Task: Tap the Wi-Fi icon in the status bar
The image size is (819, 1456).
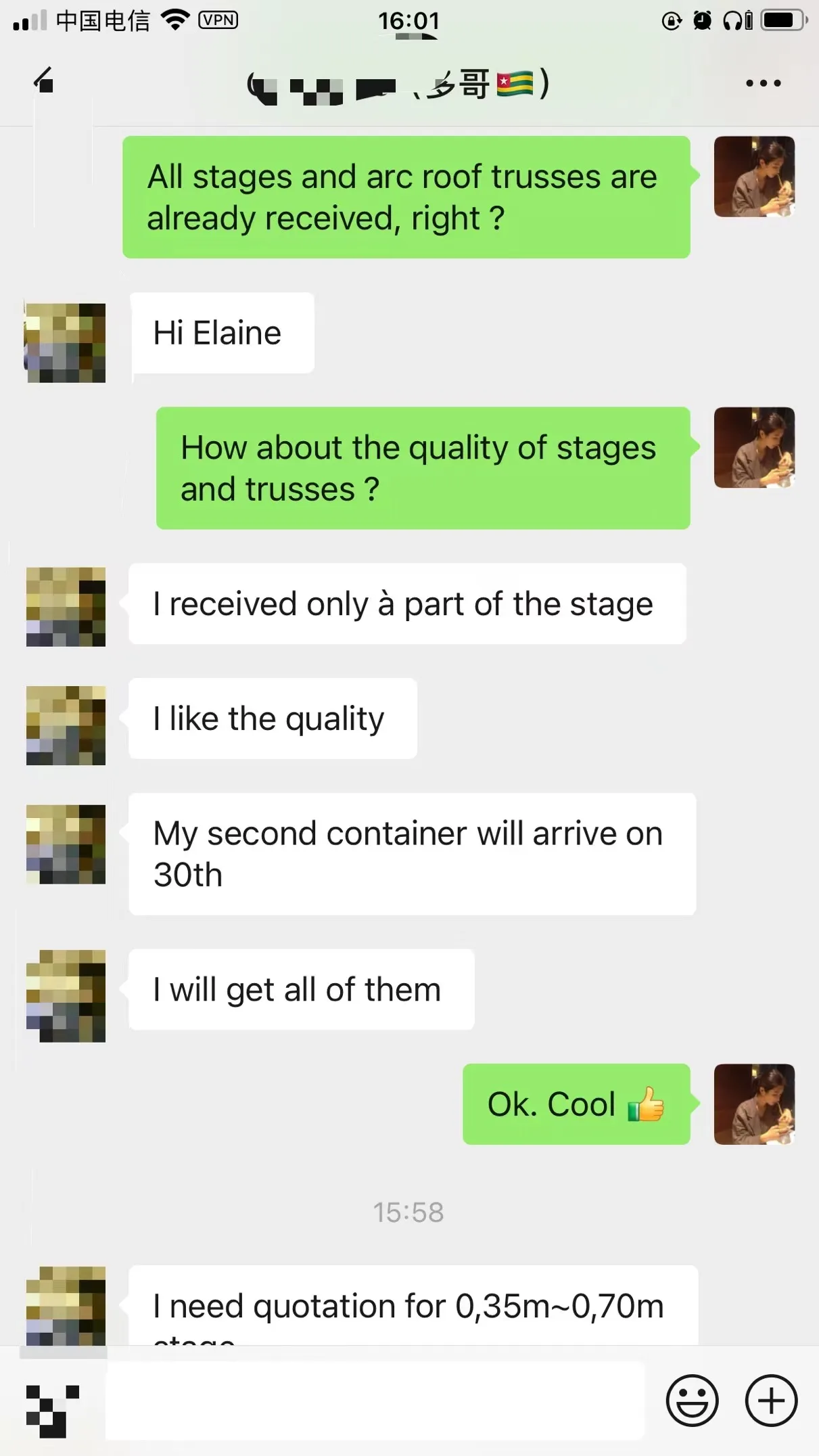Action: point(175,20)
